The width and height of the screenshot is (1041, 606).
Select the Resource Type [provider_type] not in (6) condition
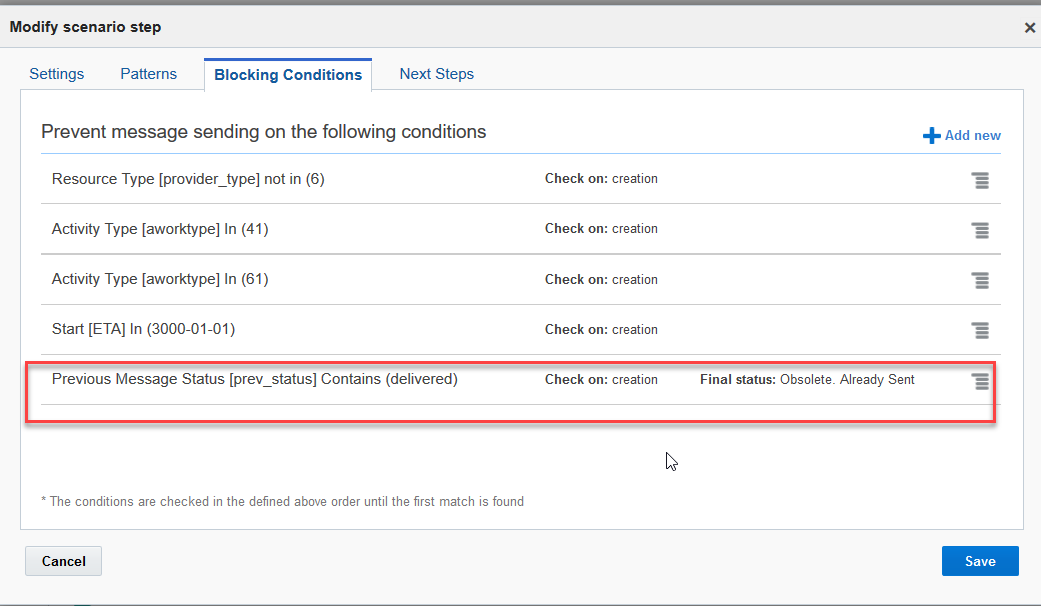point(188,179)
